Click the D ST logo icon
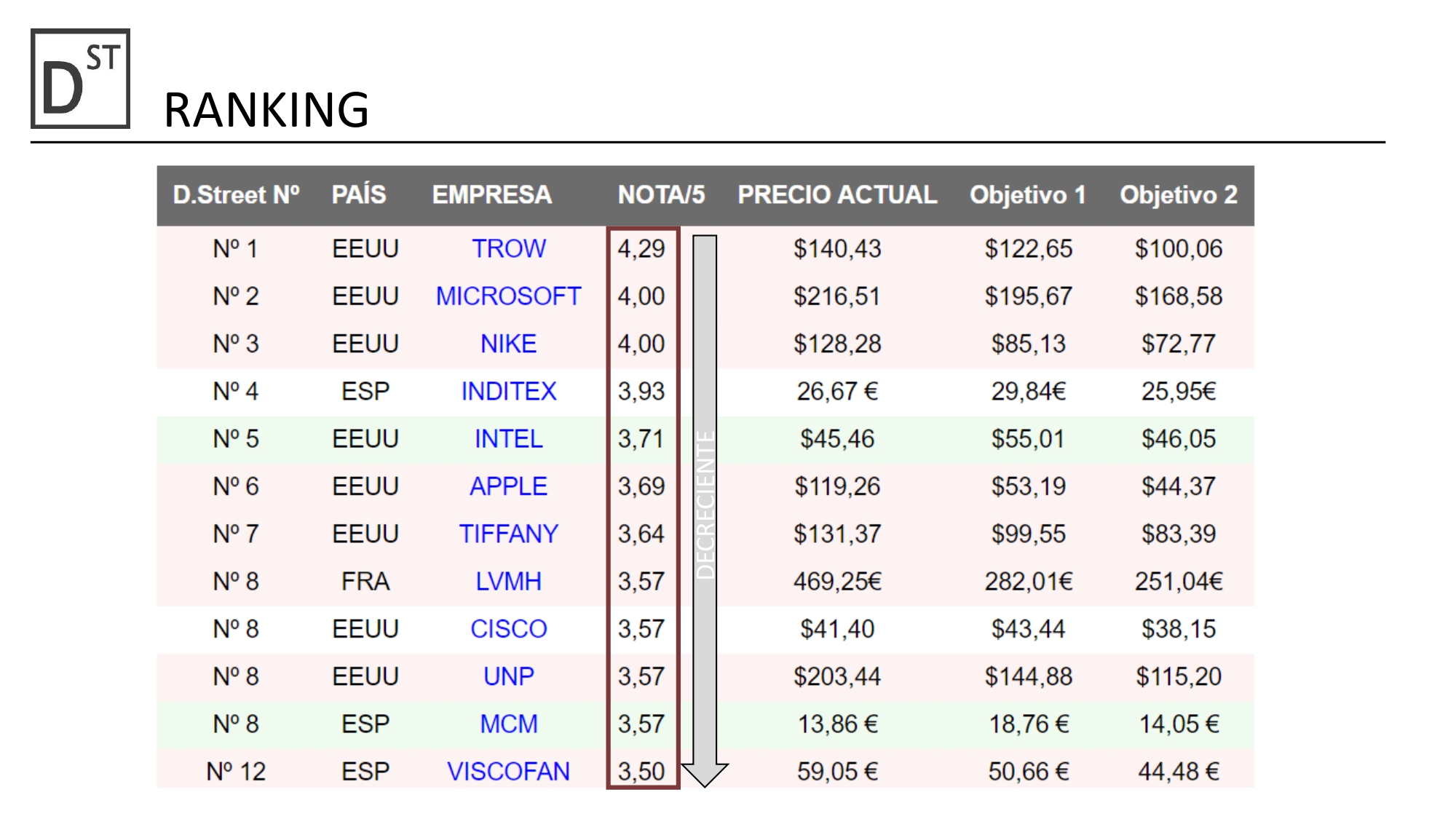Viewport: 1456px width, 819px height. pyautogui.click(x=80, y=79)
